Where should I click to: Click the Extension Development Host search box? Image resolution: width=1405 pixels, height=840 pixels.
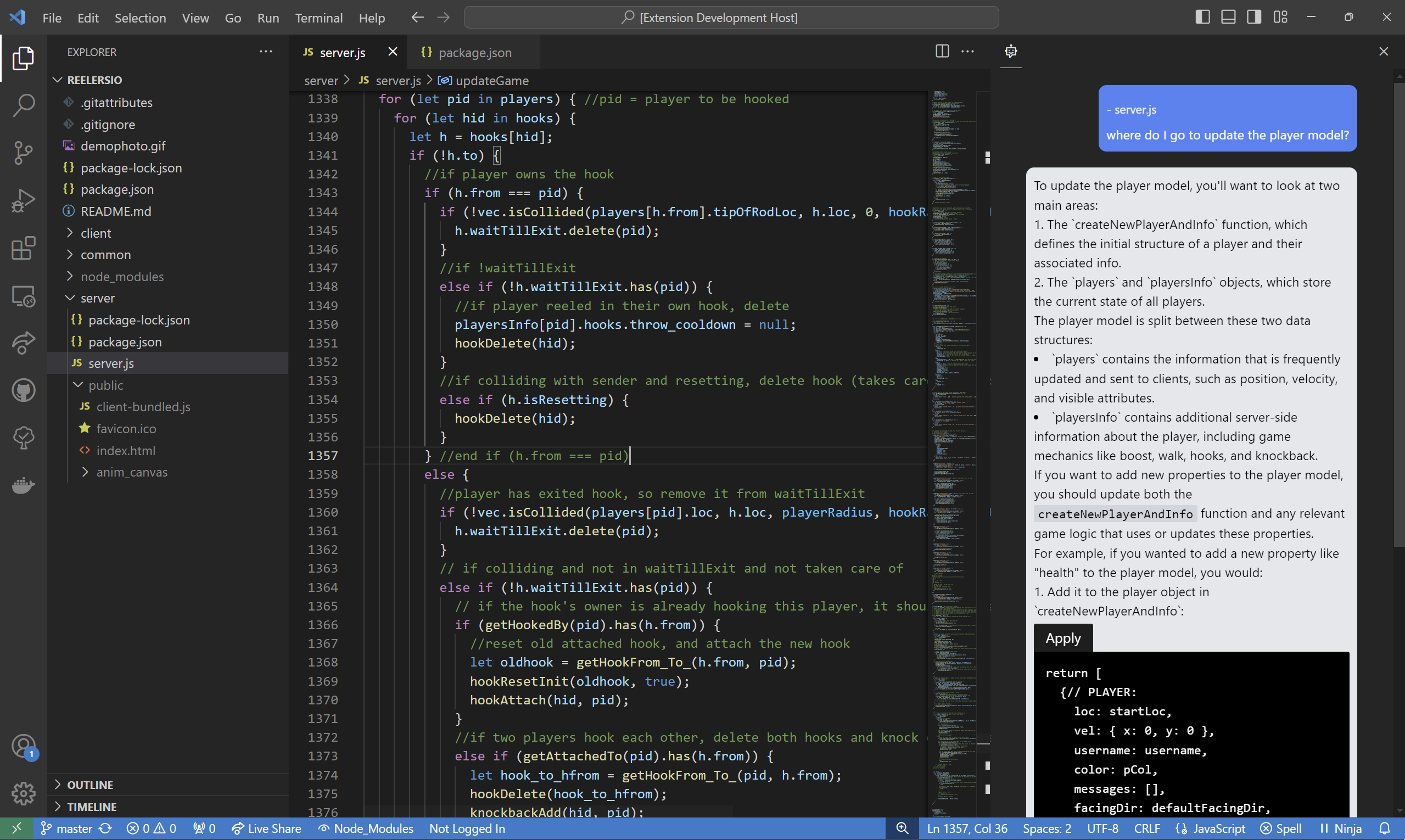730,18
